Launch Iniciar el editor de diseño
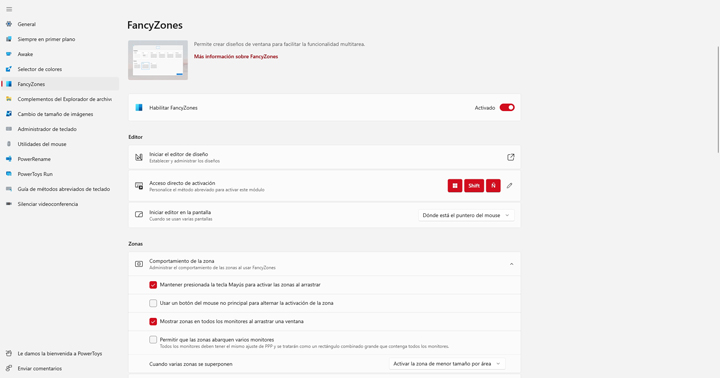The image size is (720, 378). 324,157
